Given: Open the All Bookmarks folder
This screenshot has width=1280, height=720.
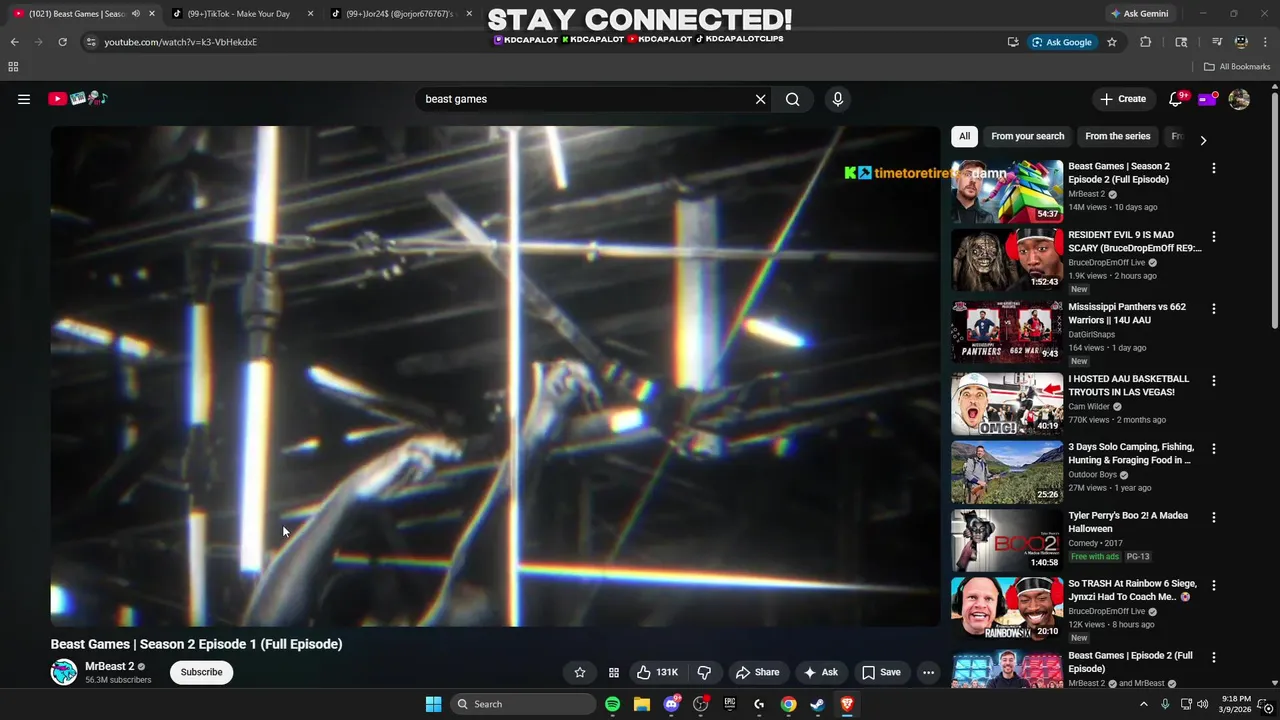Looking at the screenshot, I should [x=1237, y=67].
